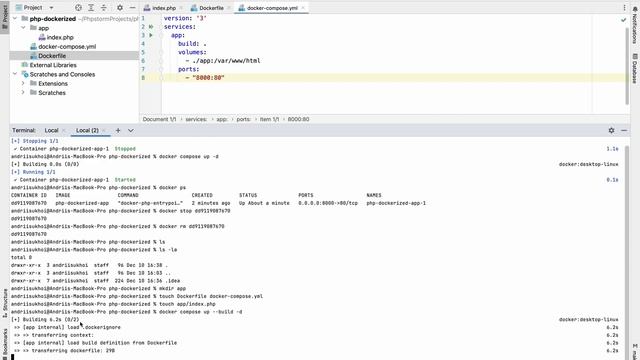The width and height of the screenshot is (640, 360).
Task: Click the Terminal panel title label
Action: pos(24,130)
